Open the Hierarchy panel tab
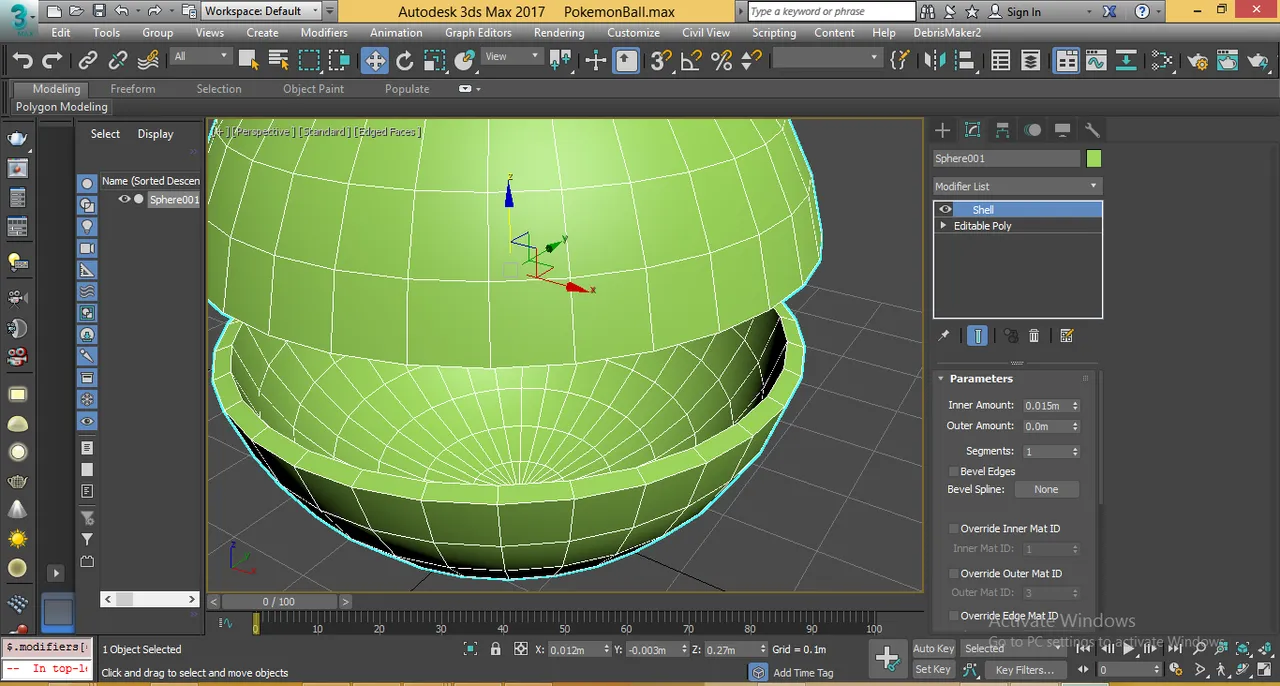1280x686 pixels. tap(1002, 130)
